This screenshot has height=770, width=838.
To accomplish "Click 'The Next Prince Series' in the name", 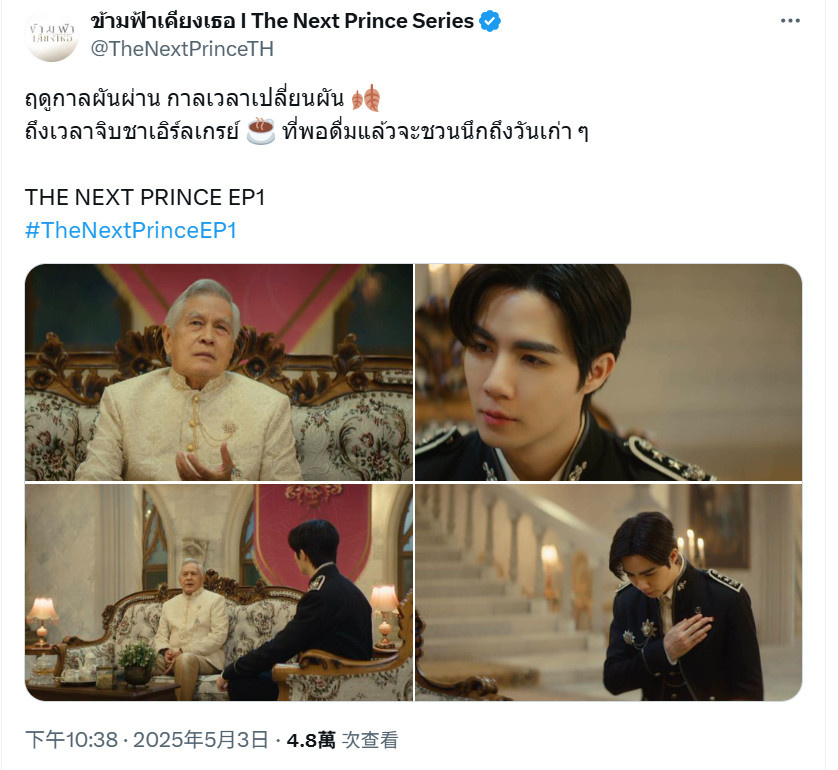I will pyautogui.click(x=362, y=21).
